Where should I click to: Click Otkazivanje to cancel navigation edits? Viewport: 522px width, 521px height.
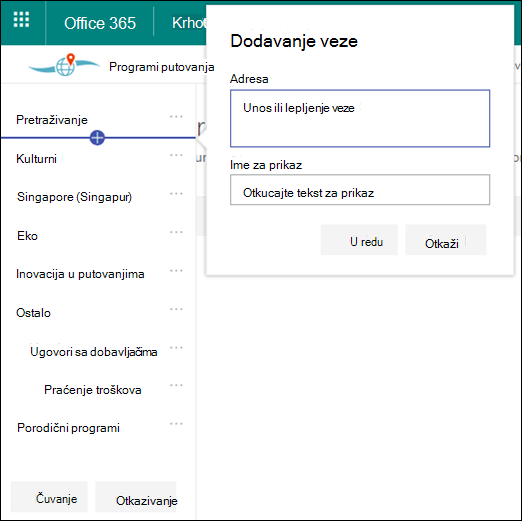(x=136, y=497)
